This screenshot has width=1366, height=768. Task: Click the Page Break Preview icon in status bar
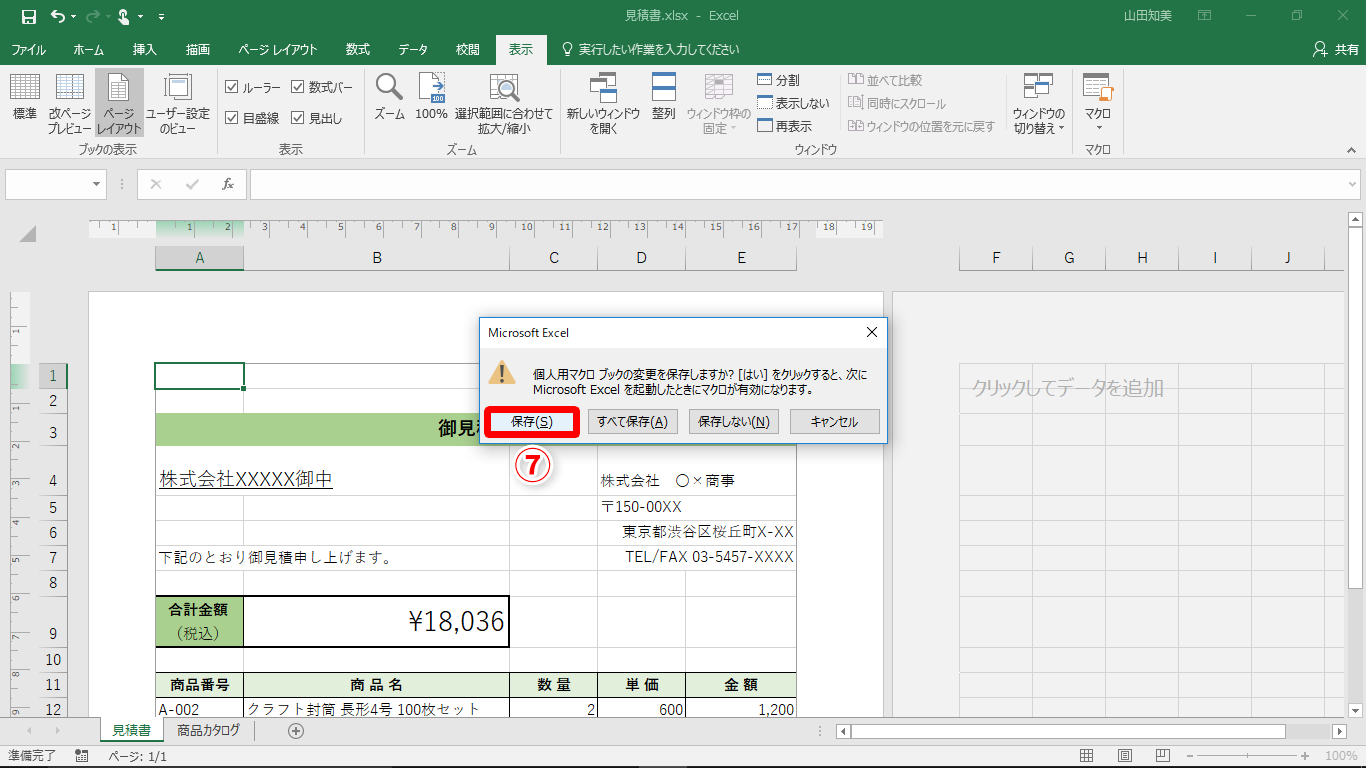click(1163, 756)
